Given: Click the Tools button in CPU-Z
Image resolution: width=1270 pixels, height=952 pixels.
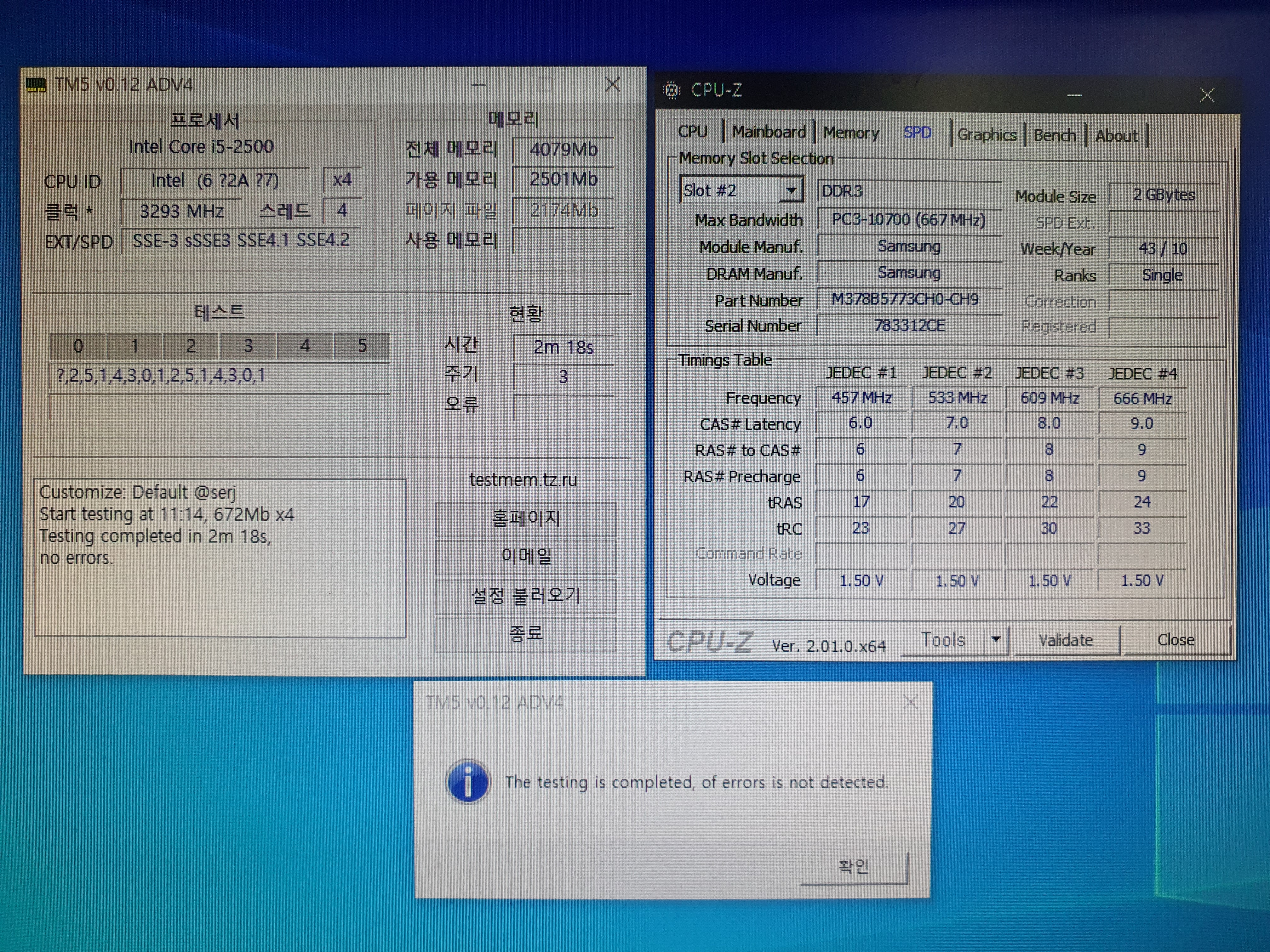Looking at the screenshot, I should click(x=943, y=639).
